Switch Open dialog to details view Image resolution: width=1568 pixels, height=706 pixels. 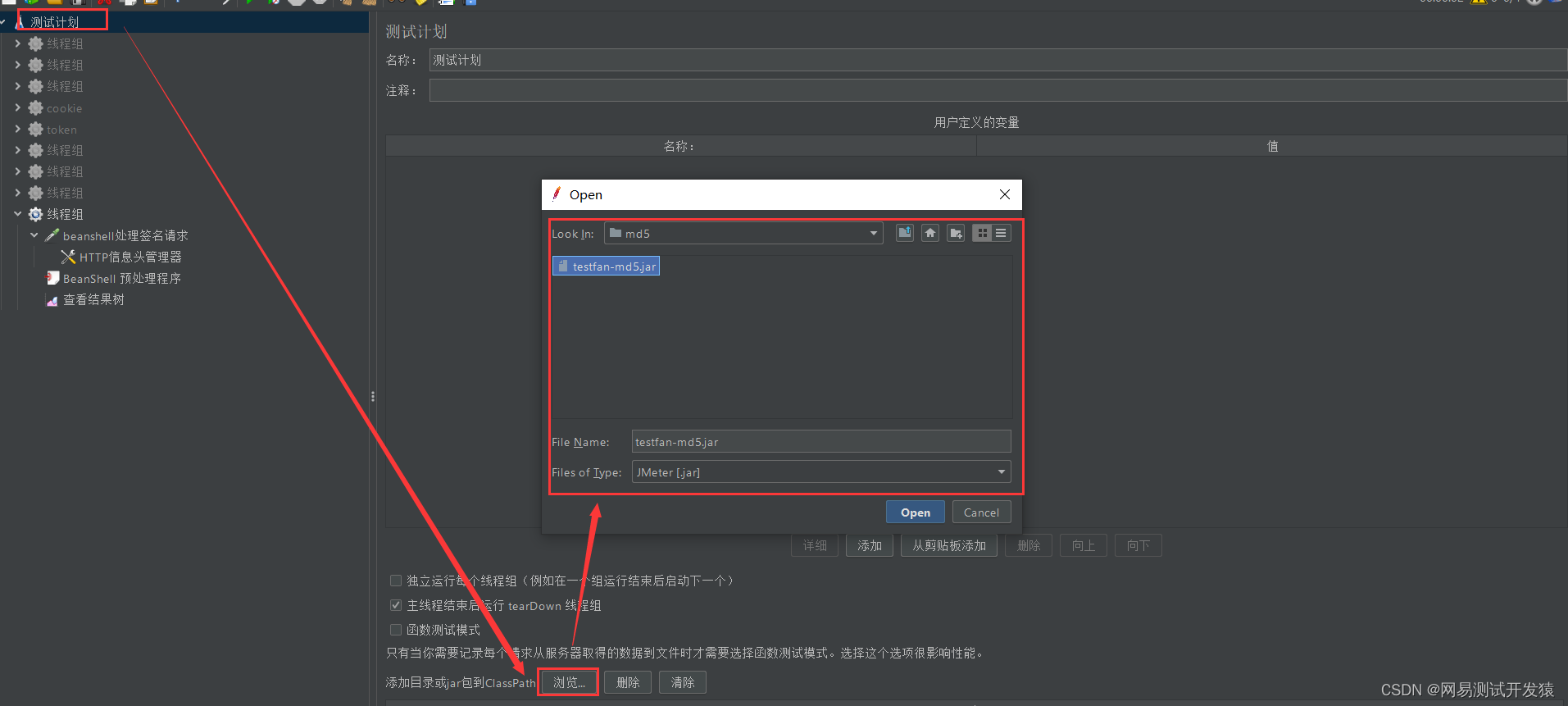(x=1001, y=233)
